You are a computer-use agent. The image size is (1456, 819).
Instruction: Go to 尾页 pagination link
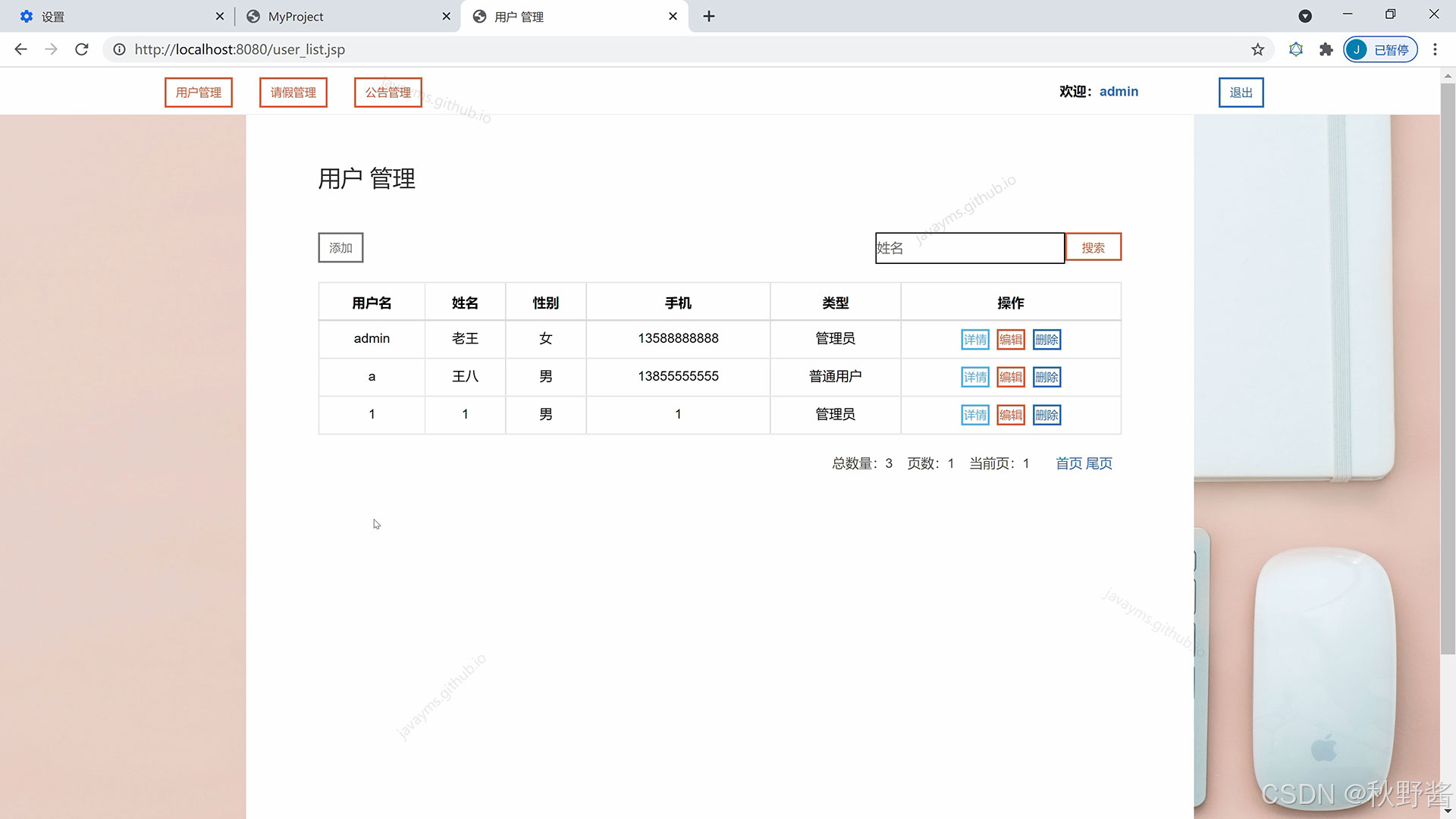1099,463
